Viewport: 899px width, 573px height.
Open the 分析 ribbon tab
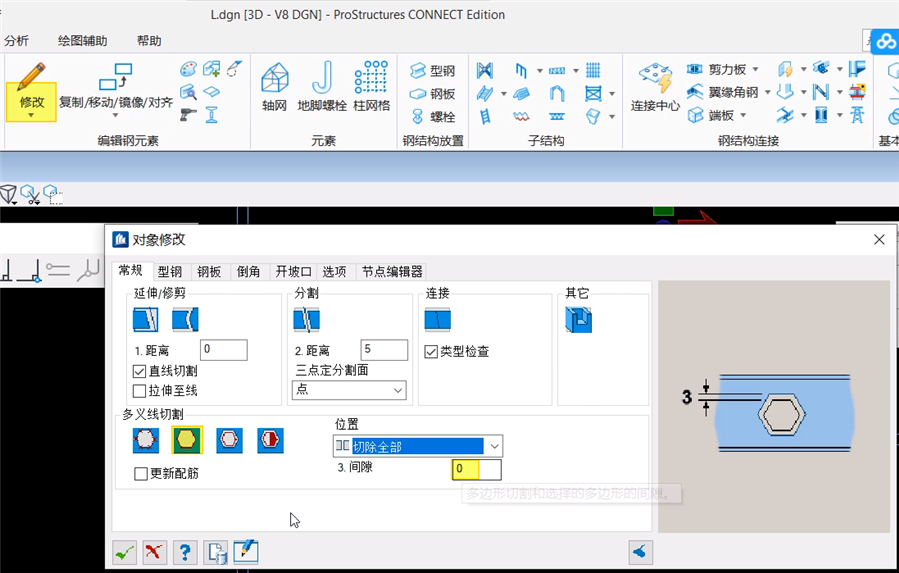[x=16, y=41]
